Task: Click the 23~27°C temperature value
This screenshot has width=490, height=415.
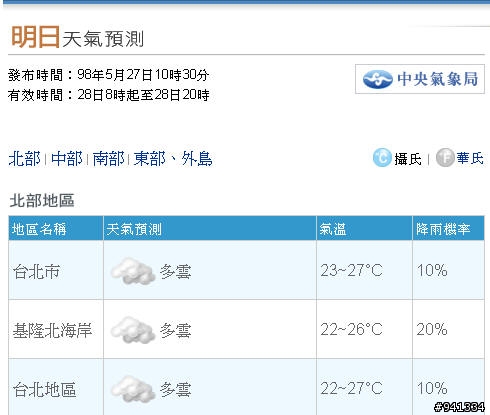Action: (351, 270)
